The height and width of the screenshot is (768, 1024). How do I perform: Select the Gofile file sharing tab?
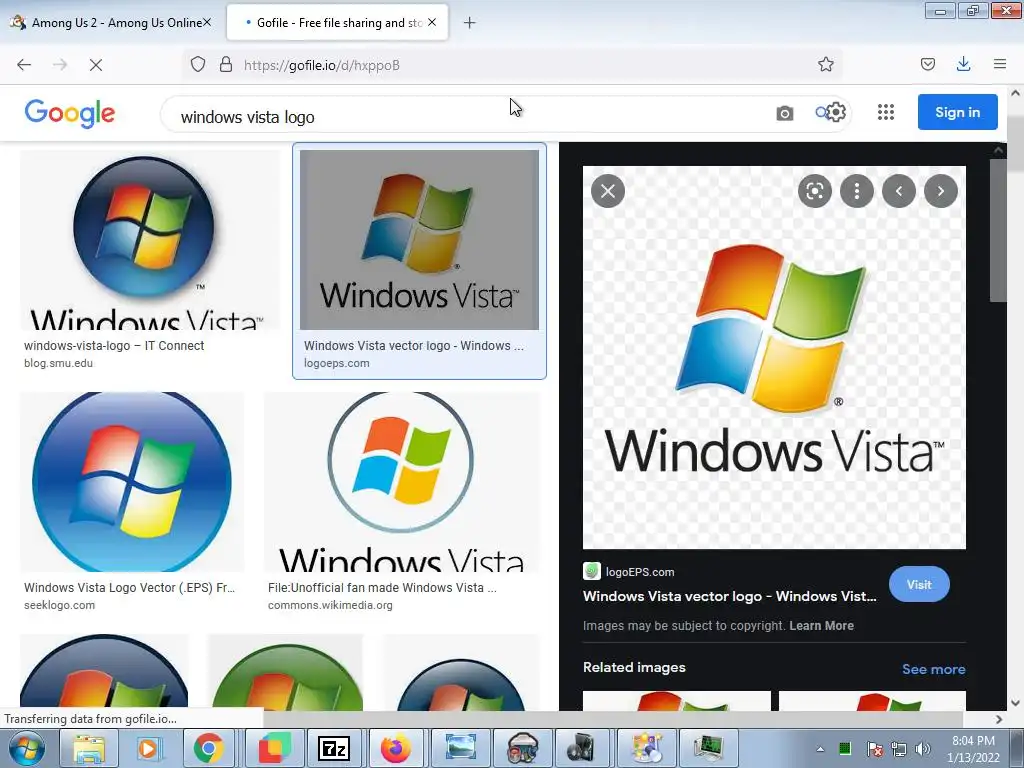(337, 23)
